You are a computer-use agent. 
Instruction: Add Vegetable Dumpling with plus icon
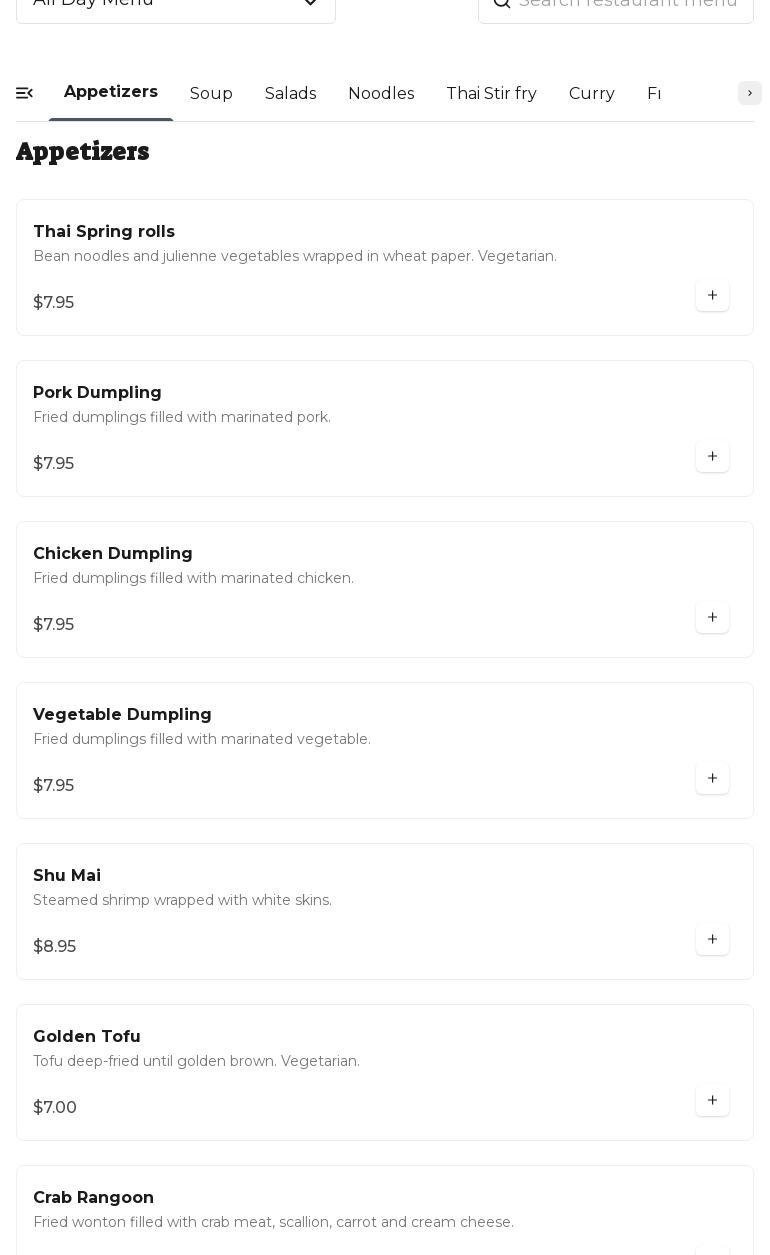tap(712, 779)
